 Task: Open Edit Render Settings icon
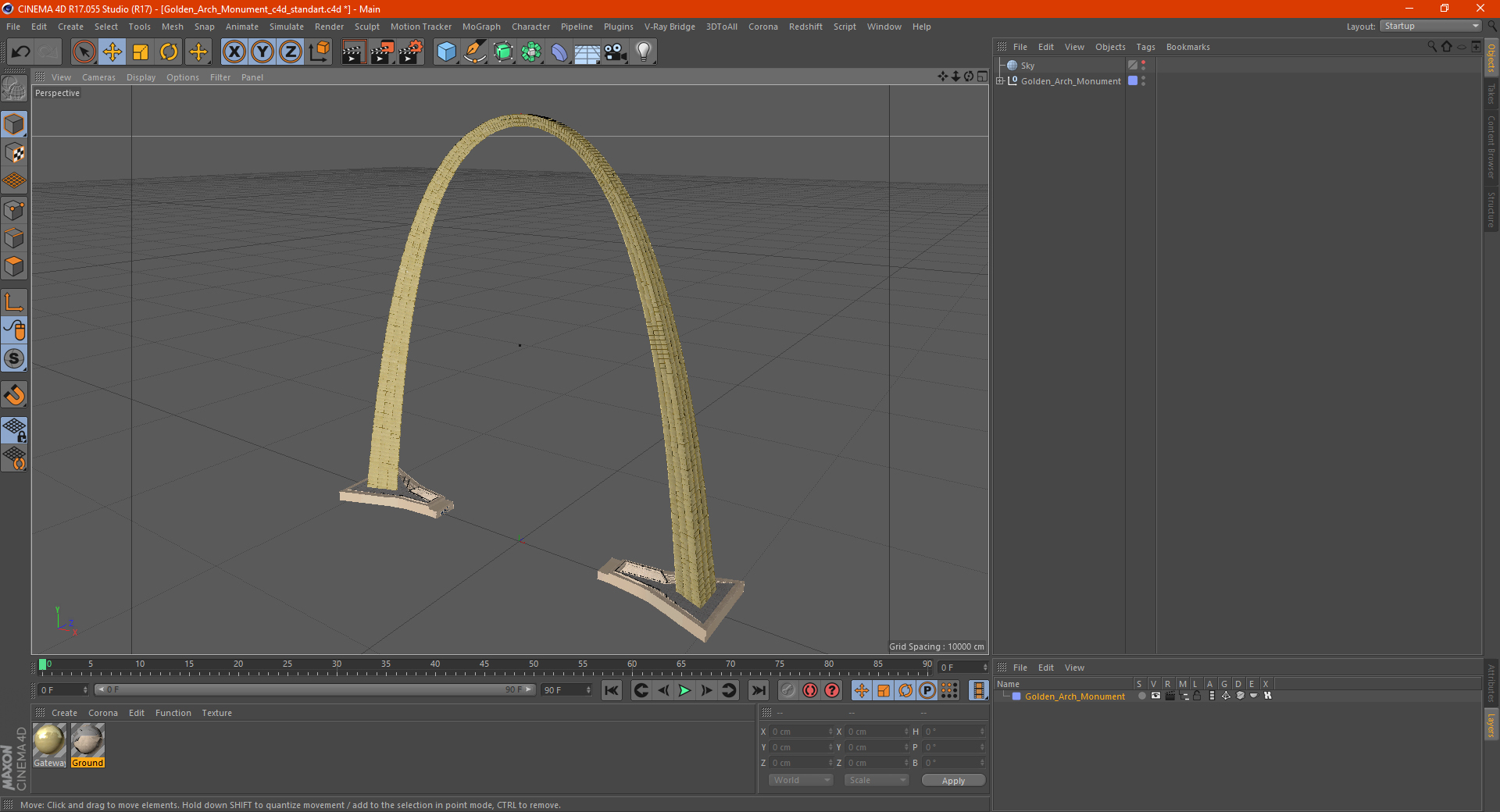pos(411,52)
